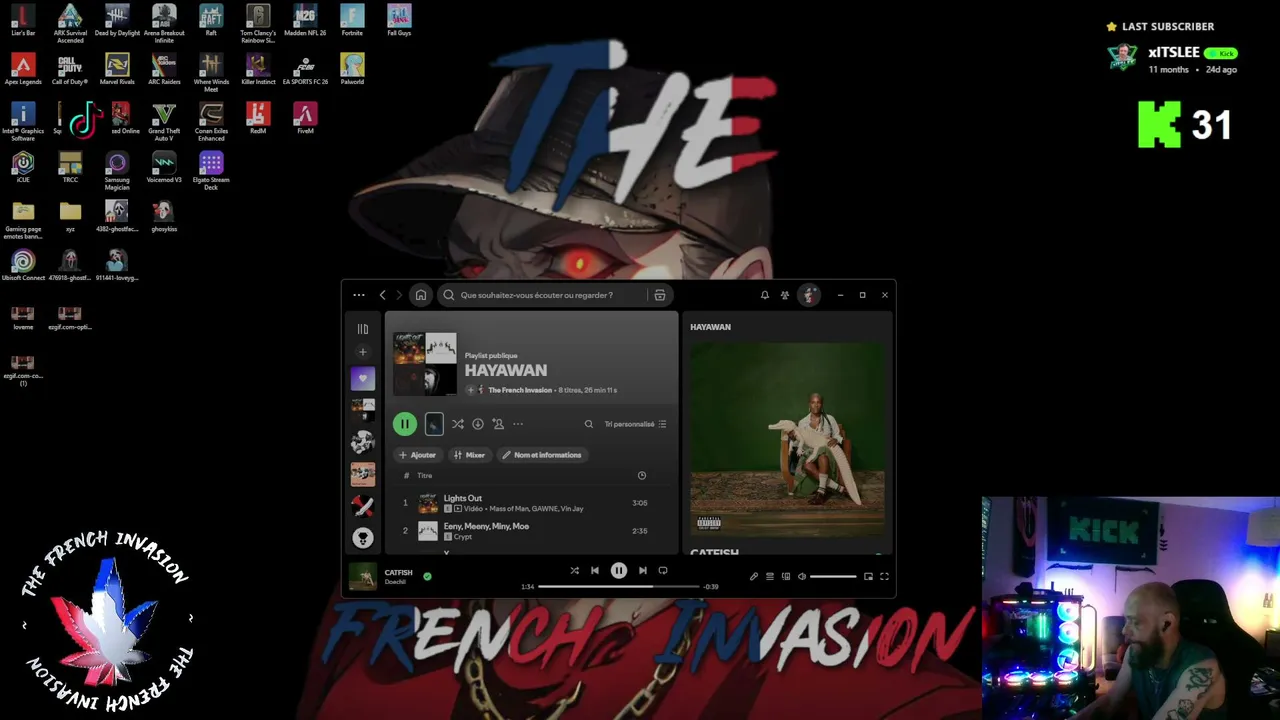The image size is (1280, 720).
Task: Open the HAYAWAN playlist cover image
Action: coord(425,364)
